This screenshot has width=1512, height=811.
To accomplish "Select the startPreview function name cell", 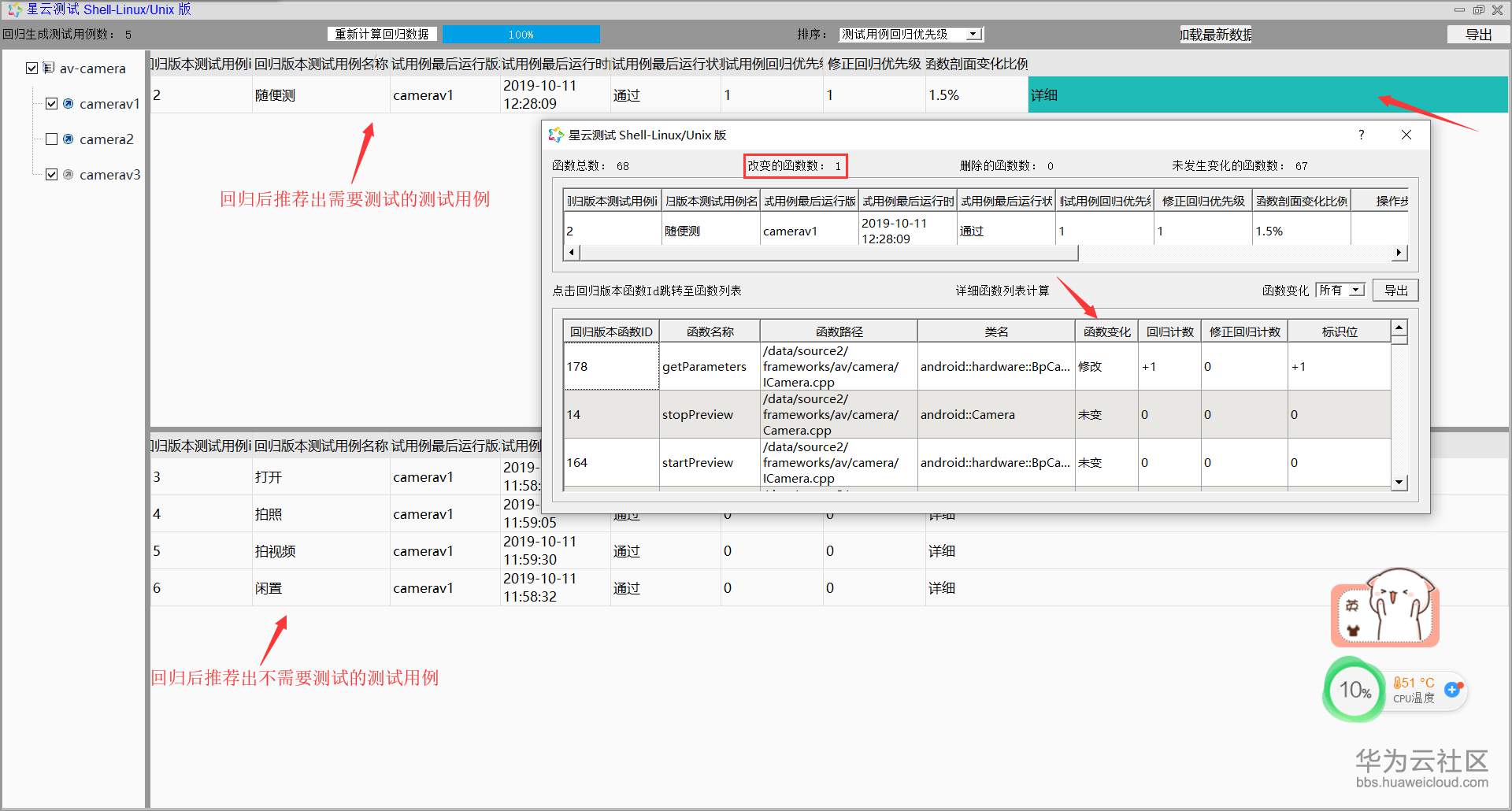I will coord(710,462).
